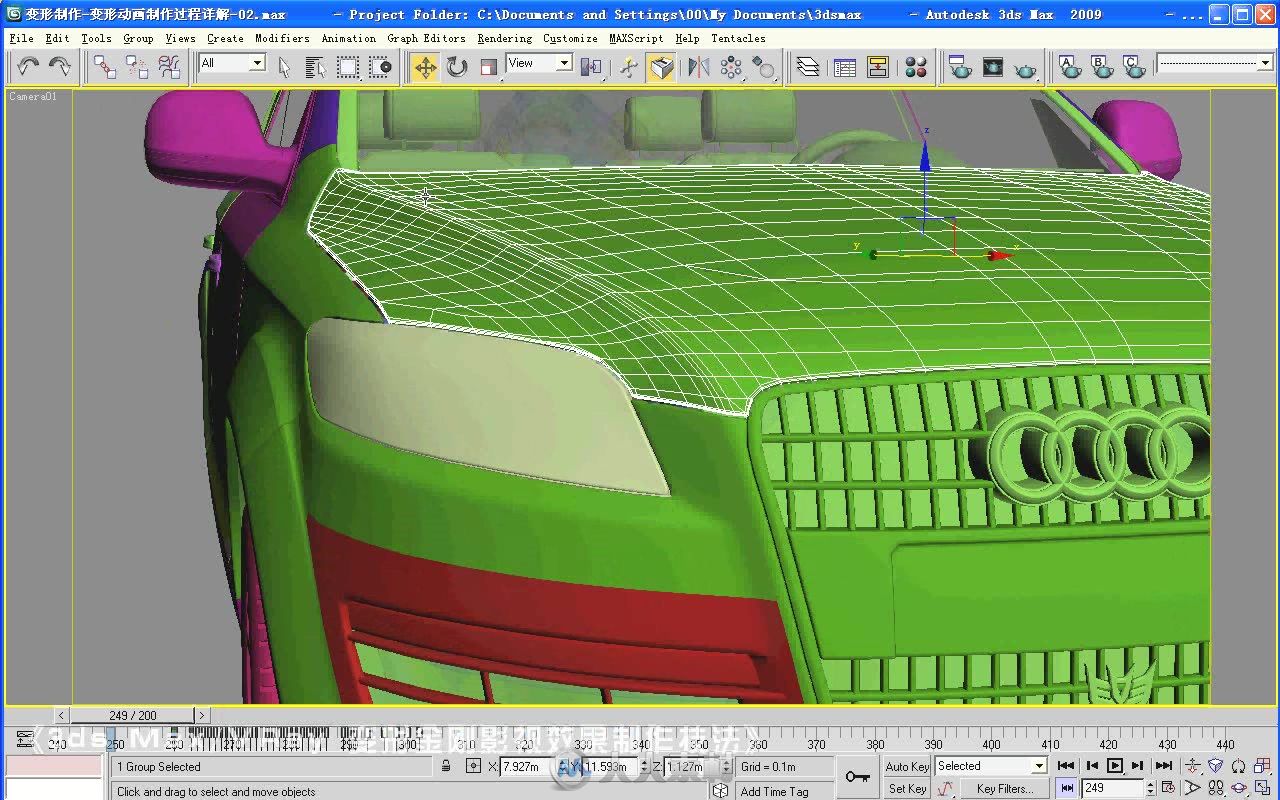Click the large Set Keys key icon
This screenshot has height=800, width=1280.
[857, 777]
